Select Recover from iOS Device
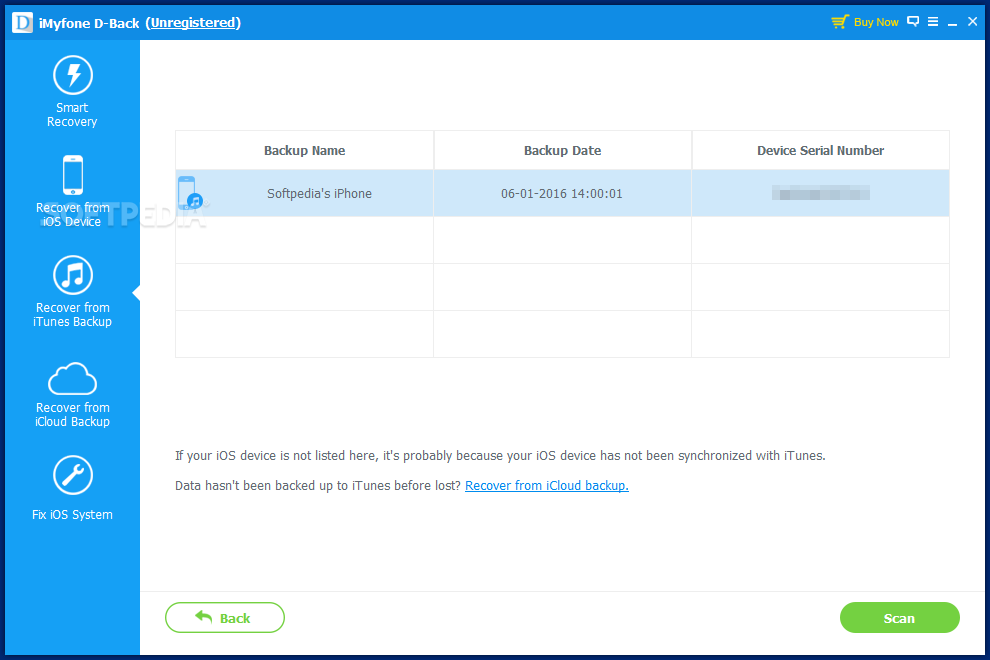Viewport: 990px width, 660px height. point(73,191)
